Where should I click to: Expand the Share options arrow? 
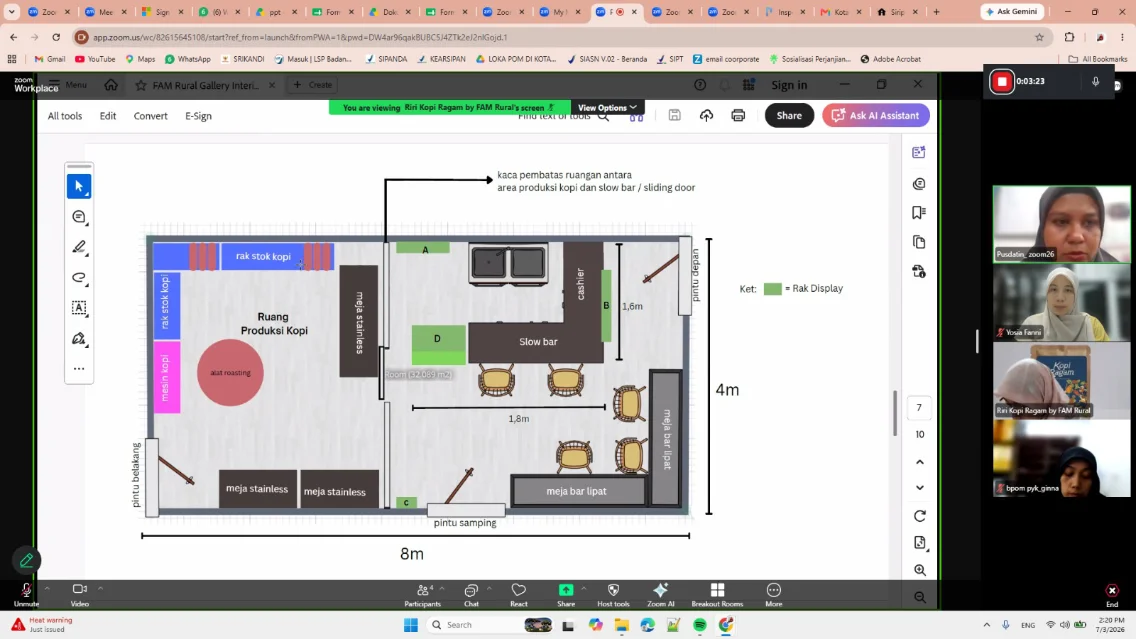tap(583, 588)
